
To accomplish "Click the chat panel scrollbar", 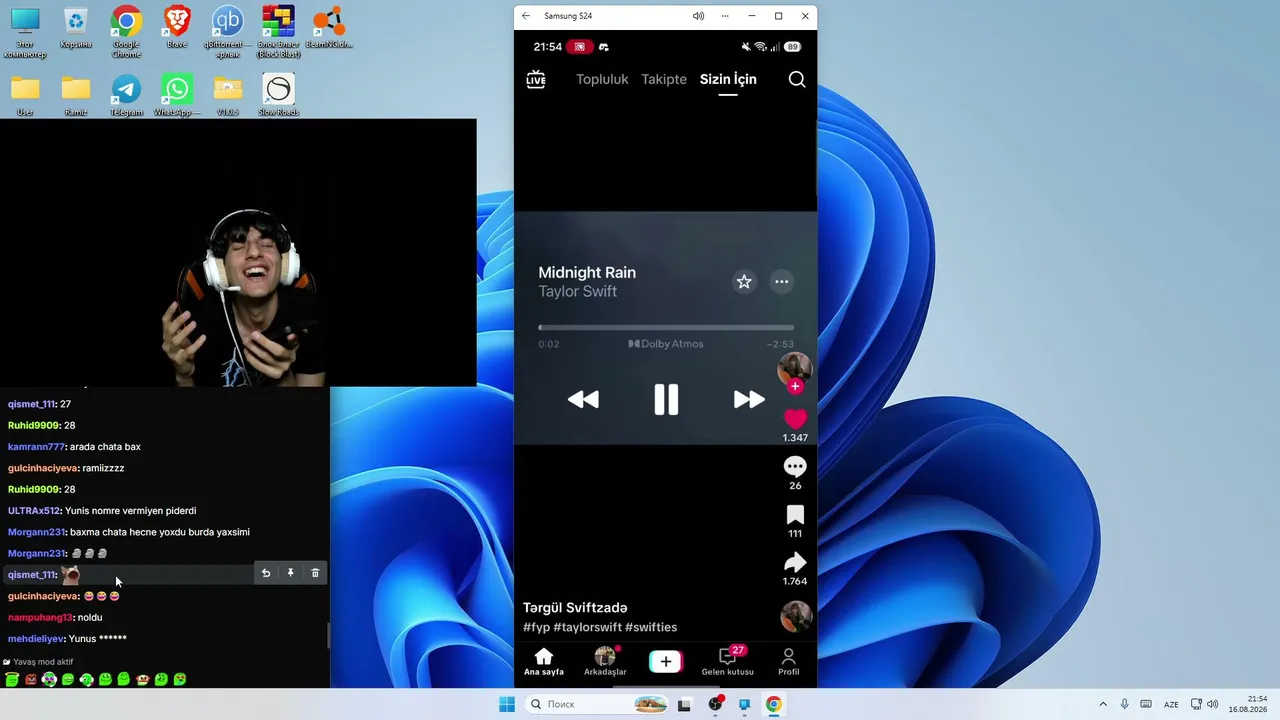I will tap(328, 636).
